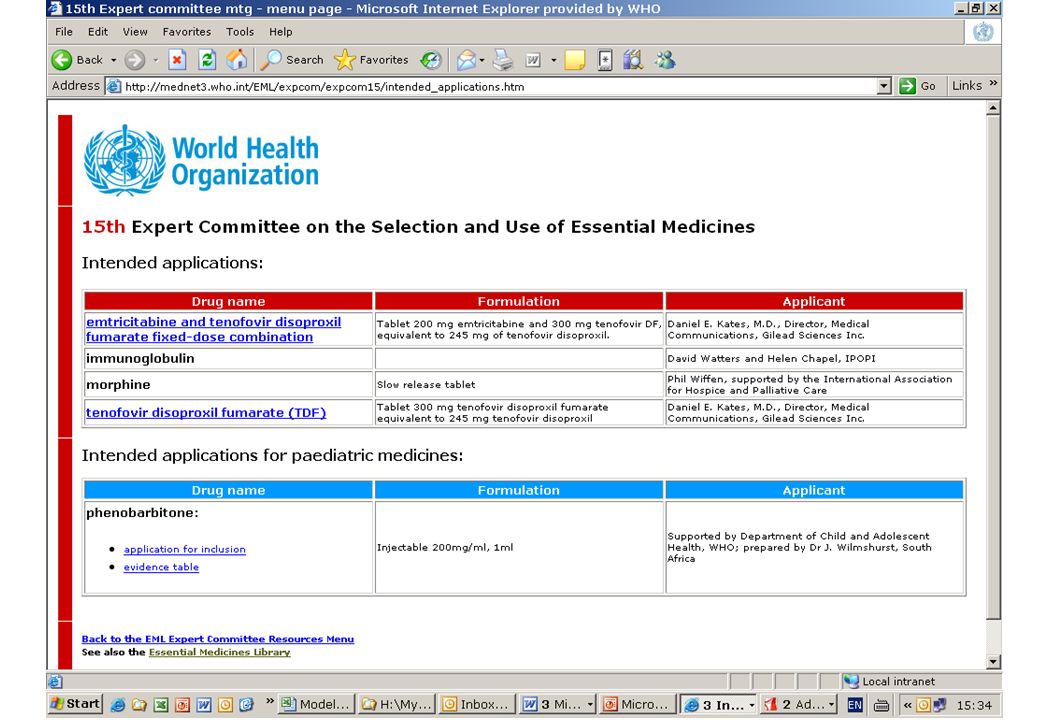Open phenobarbitone application for inclusion link
This screenshot has height=720, width=1040.
[184, 550]
